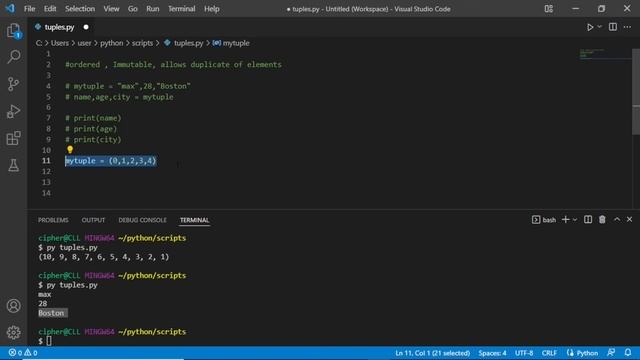Click the editor minimap preview

[605, 54]
